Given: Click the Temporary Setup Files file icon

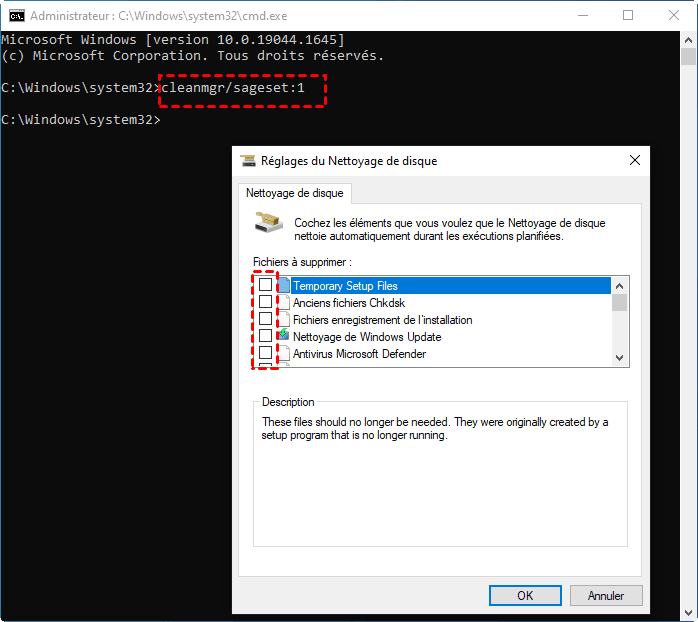Looking at the screenshot, I should pos(284,285).
